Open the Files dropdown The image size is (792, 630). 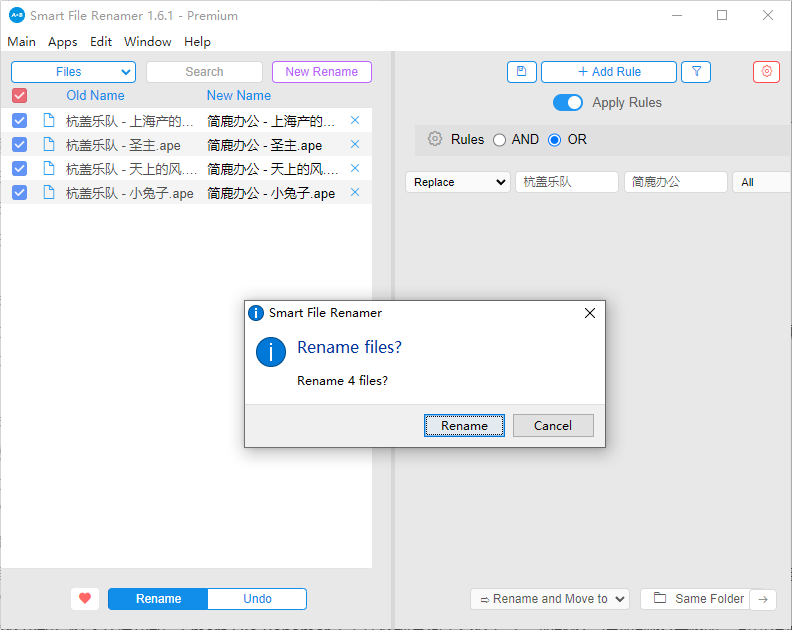[x=73, y=72]
